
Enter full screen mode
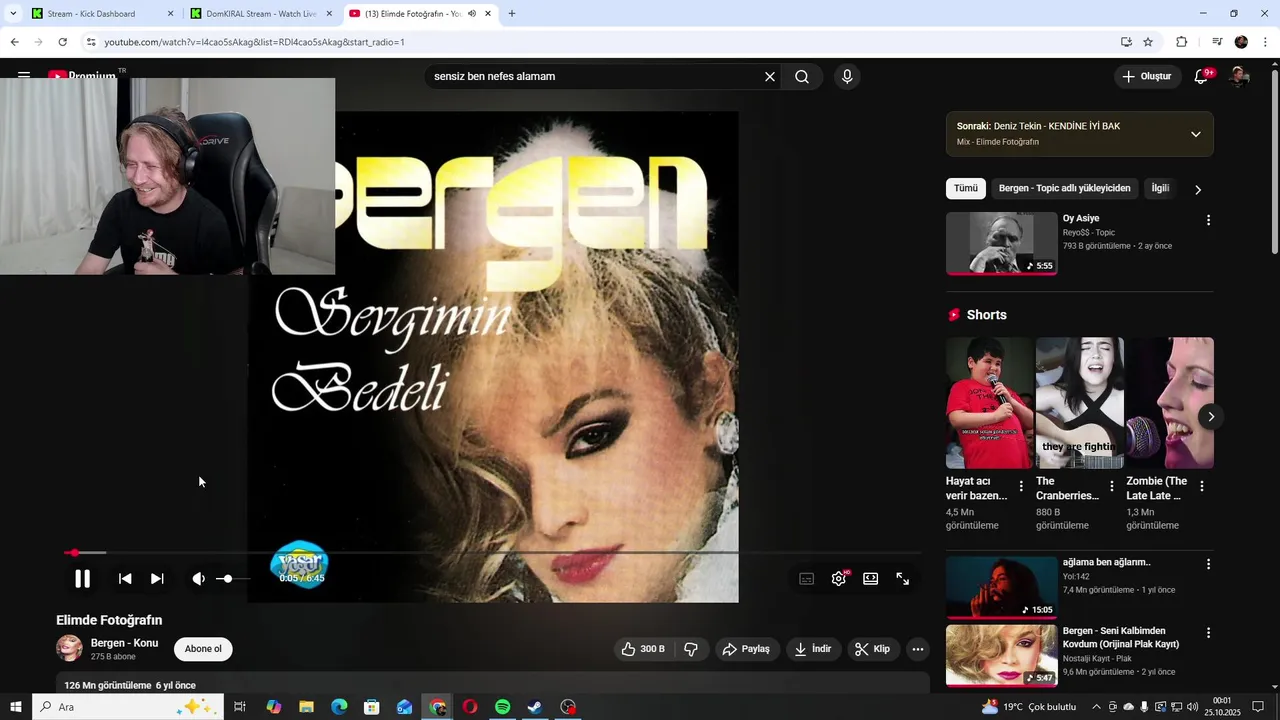point(903,578)
